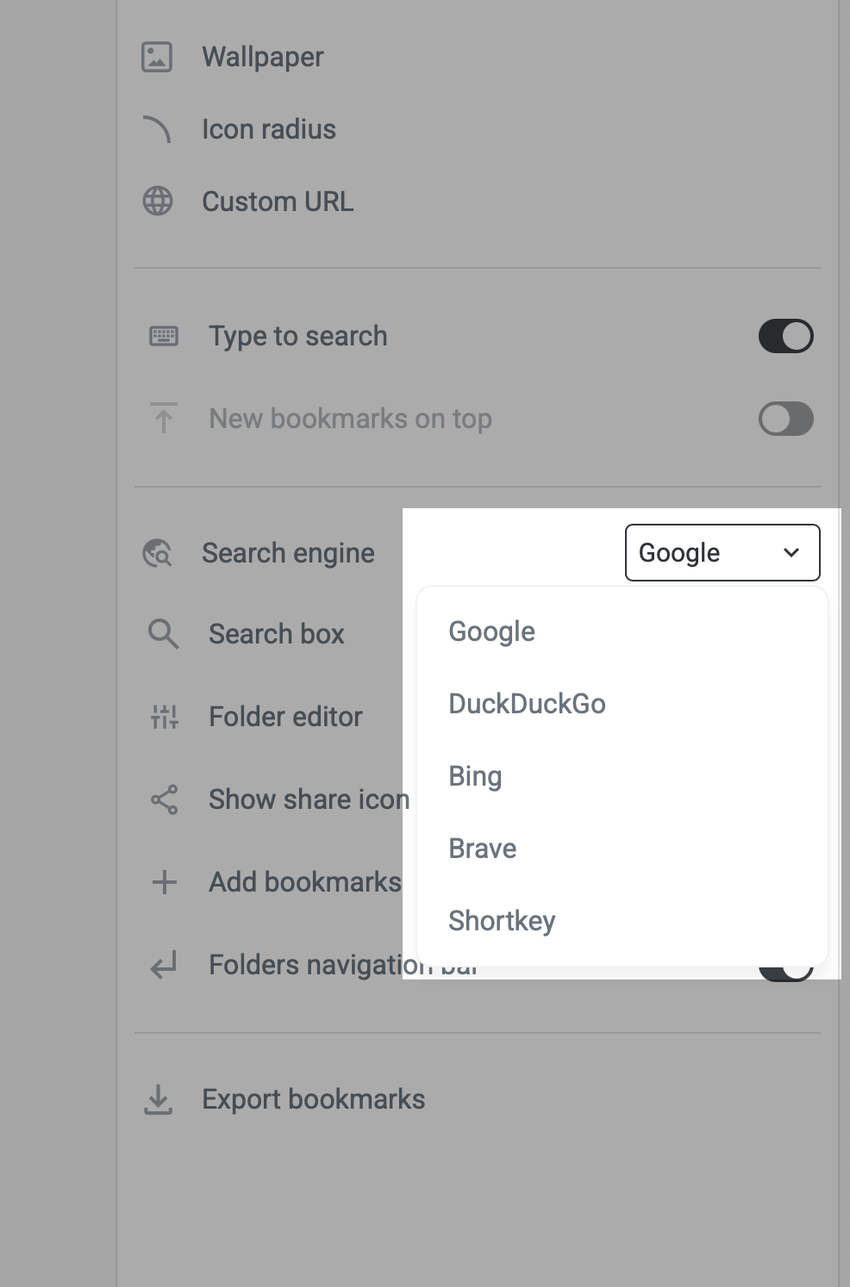Image resolution: width=850 pixels, height=1287 pixels.
Task: Click the Export bookmarks label
Action: 313,1100
